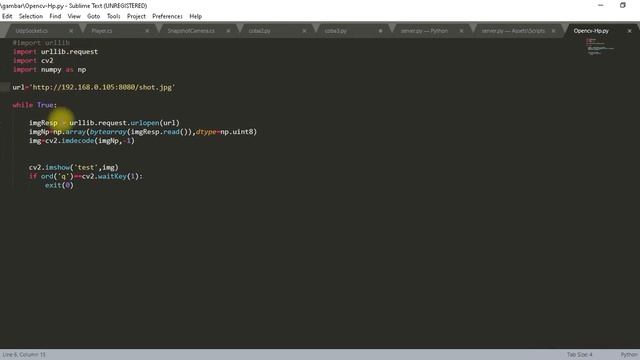
Task: Open the Python syntax selector in the status bar
Action: pyautogui.click(x=629, y=354)
